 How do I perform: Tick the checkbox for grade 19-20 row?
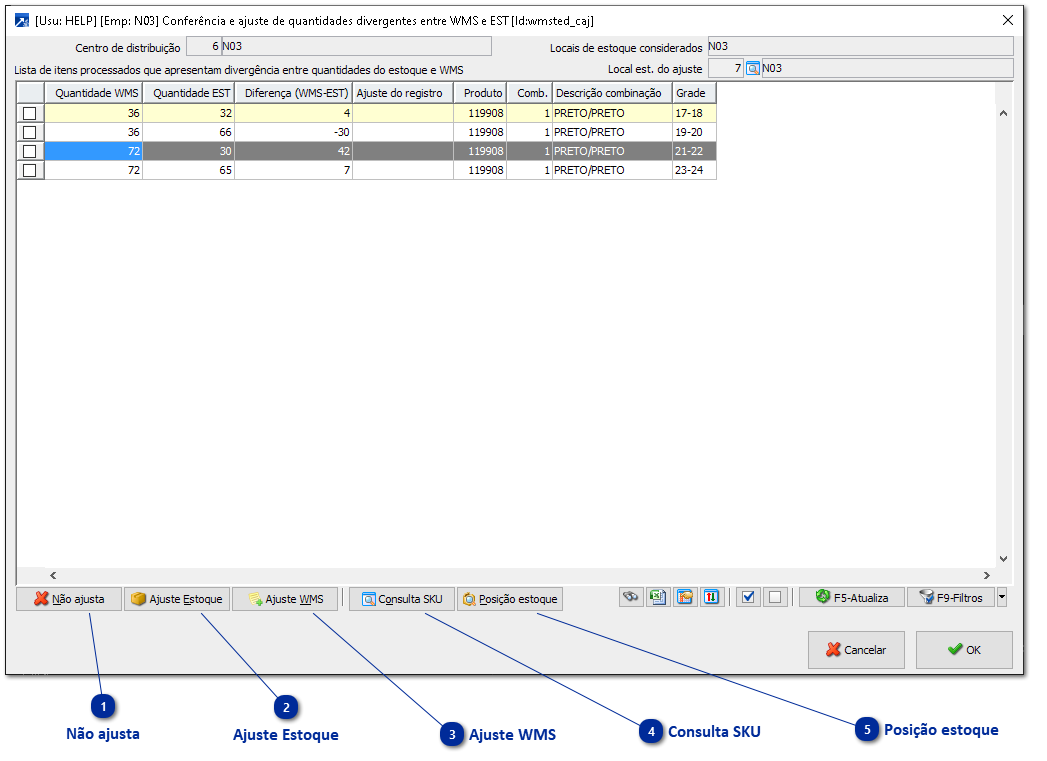tap(29, 132)
